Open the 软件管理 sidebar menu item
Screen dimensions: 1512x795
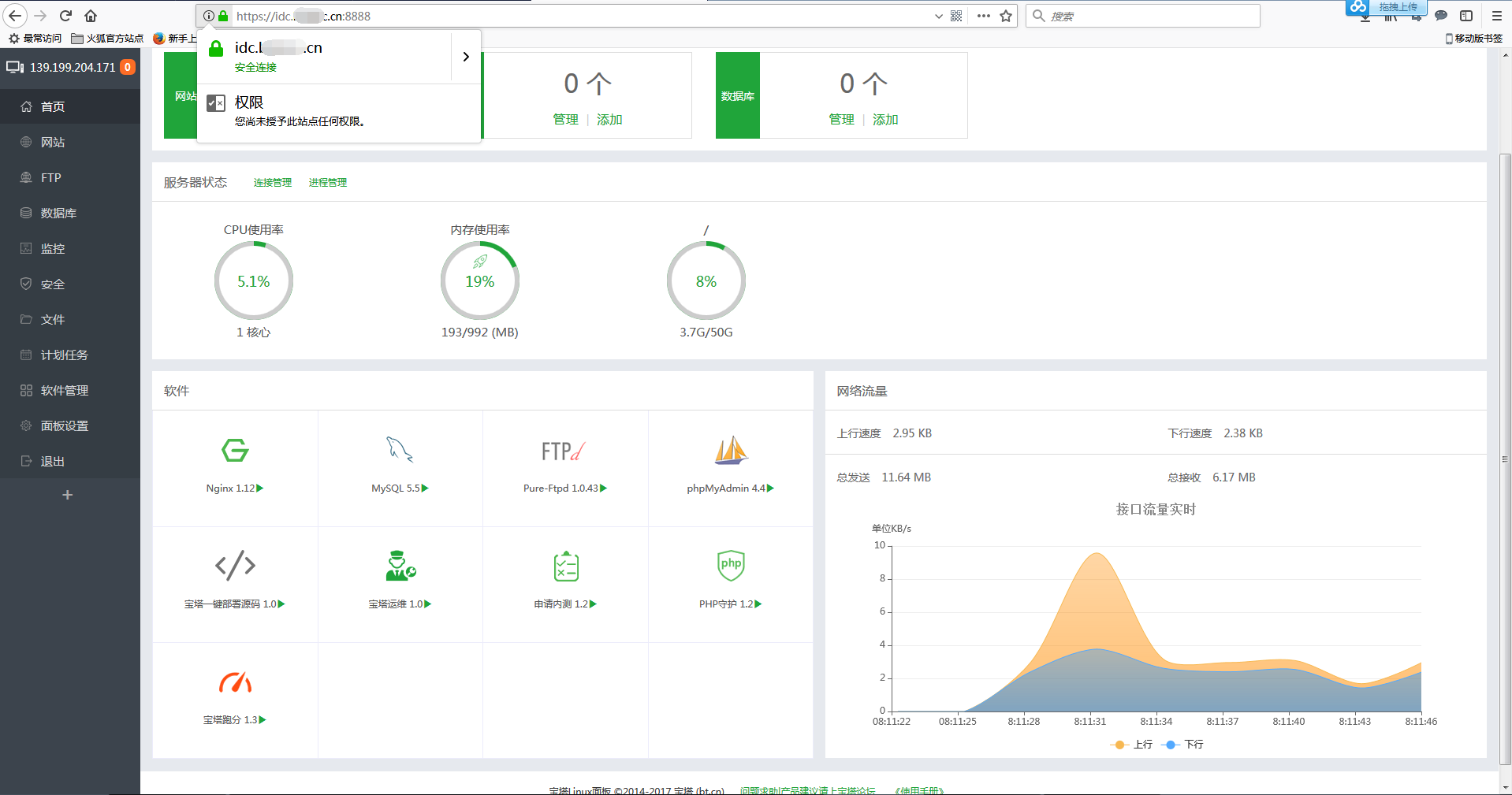(70, 390)
